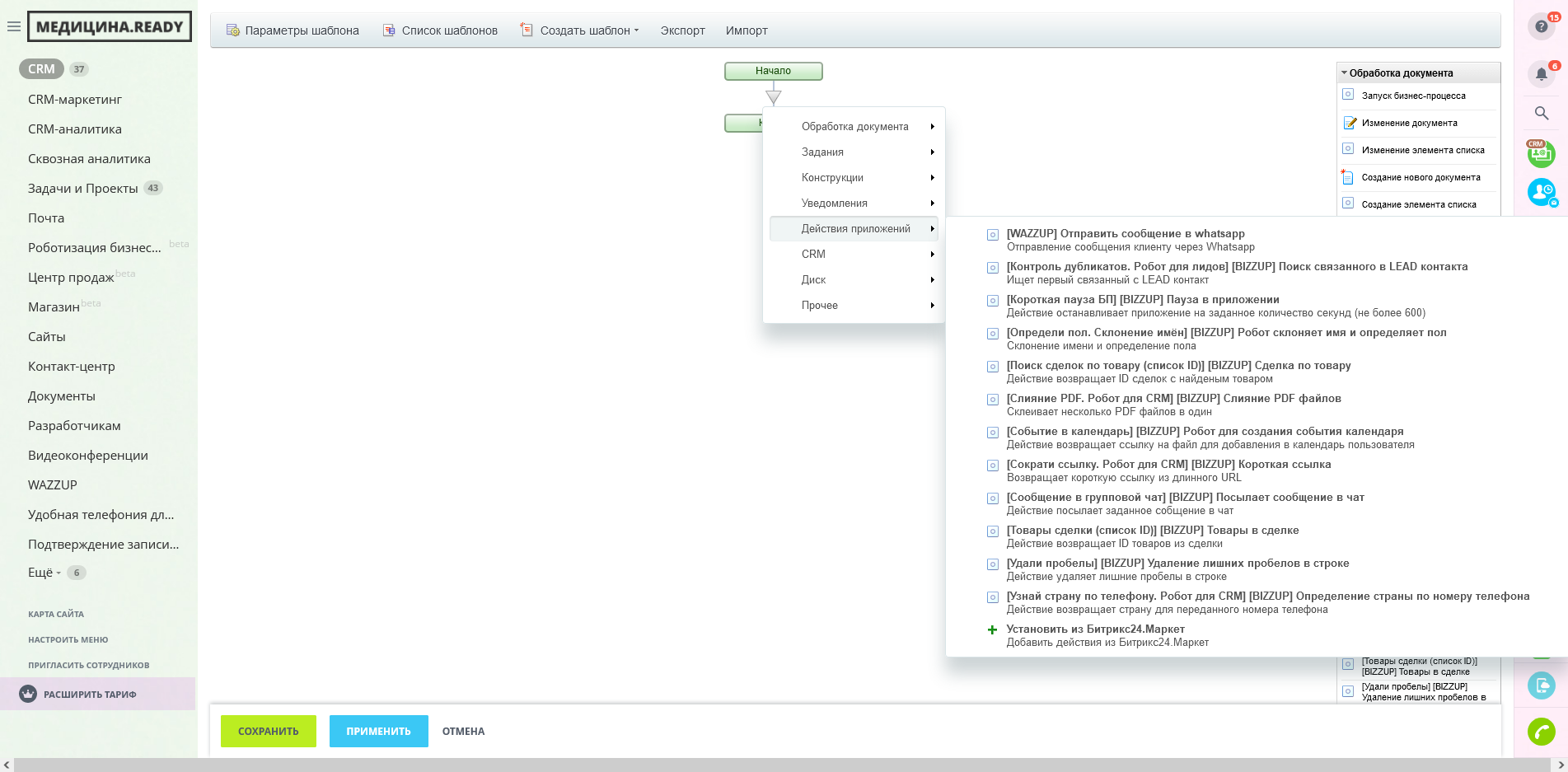This screenshot has height=772, width=1568.
Task: Click green plus Установить из Битрикс24.Маркет
Action: point(993,630)
